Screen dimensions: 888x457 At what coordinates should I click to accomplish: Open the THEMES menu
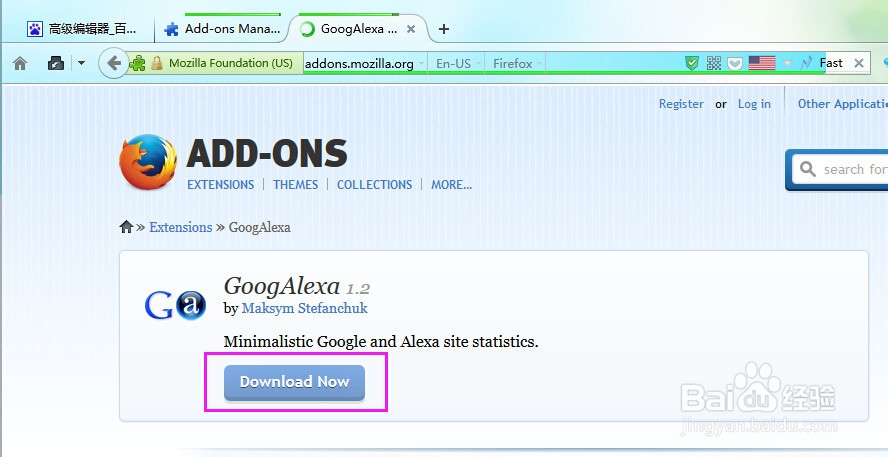point(296,185)
